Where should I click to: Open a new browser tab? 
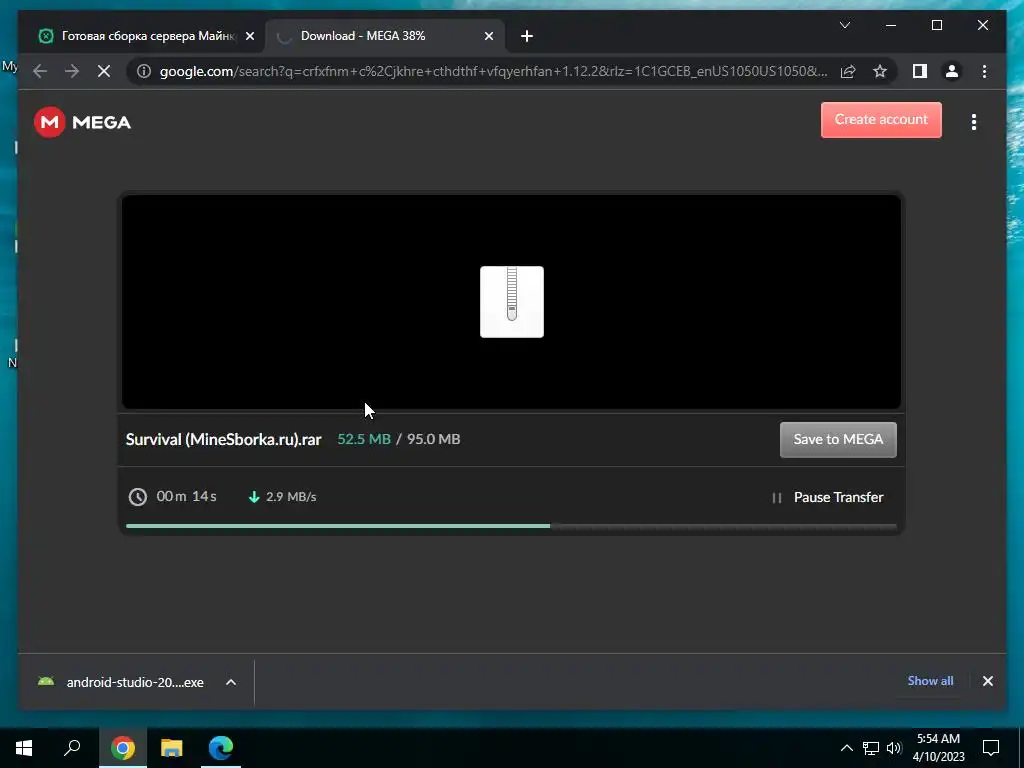pos(527,37)
